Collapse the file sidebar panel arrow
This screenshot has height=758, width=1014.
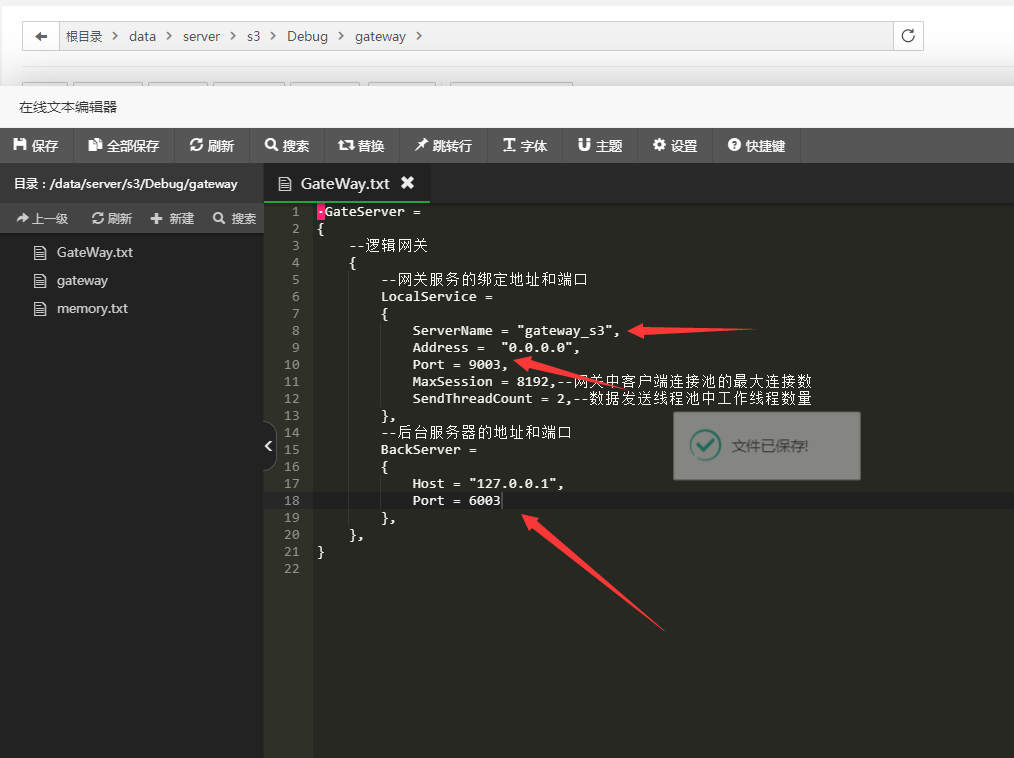(x=268, y=446)
